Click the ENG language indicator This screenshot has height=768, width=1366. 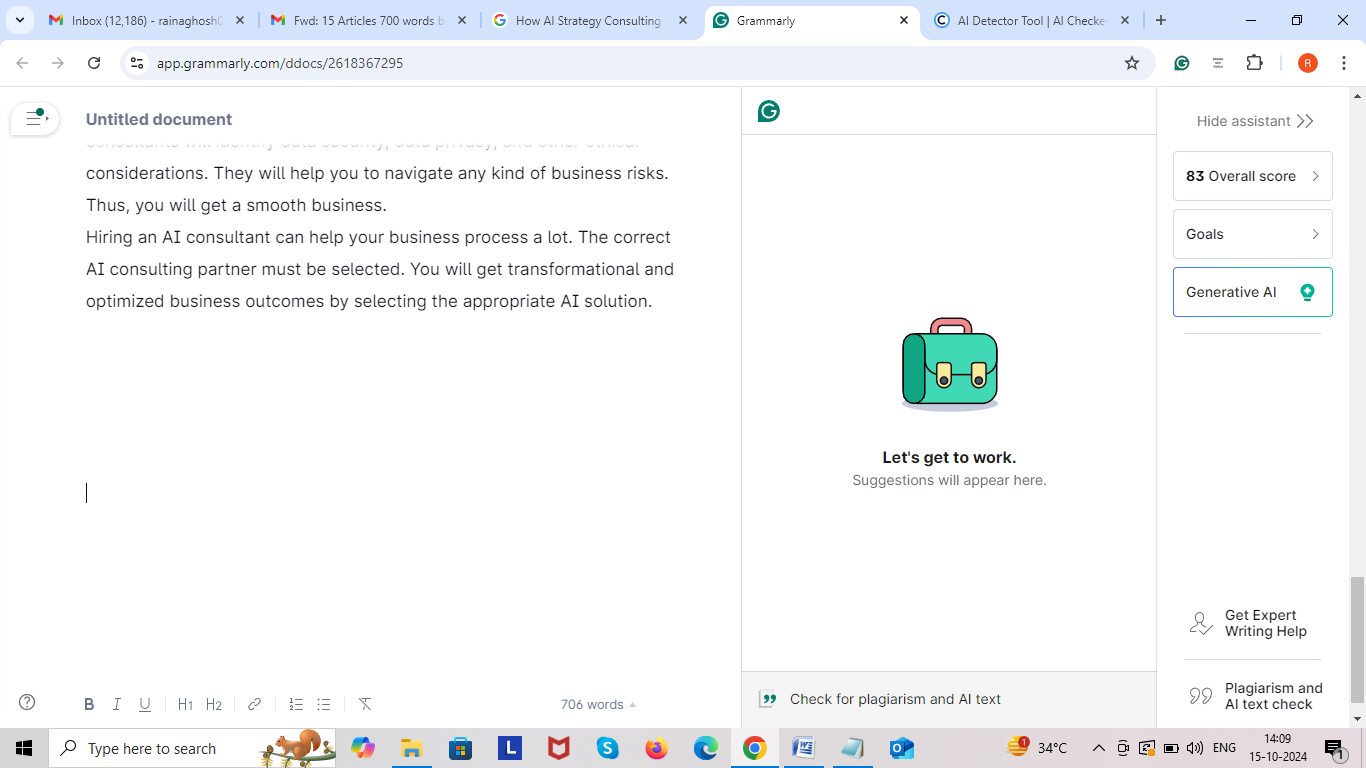1224,748
